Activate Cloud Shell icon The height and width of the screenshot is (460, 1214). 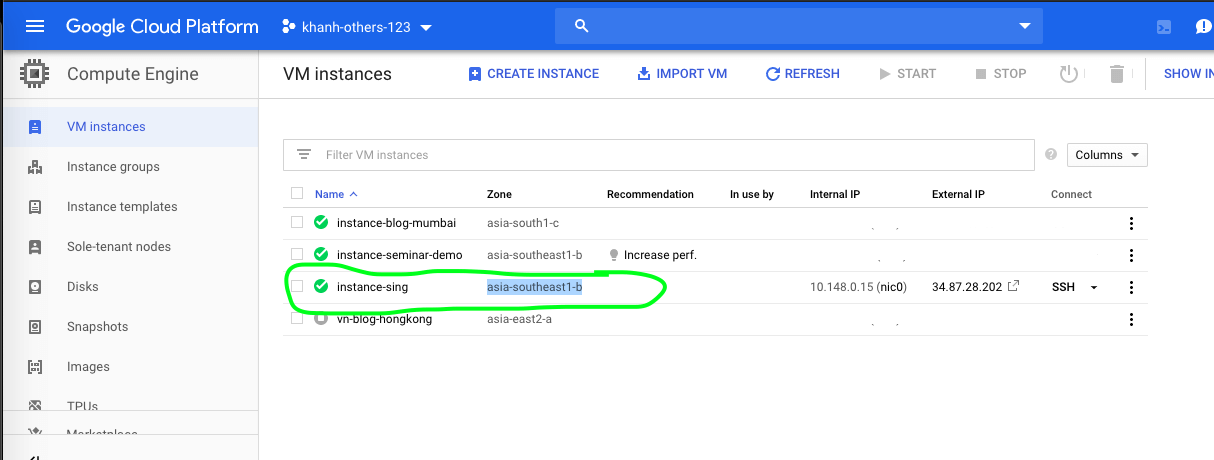pos(1163,27)
